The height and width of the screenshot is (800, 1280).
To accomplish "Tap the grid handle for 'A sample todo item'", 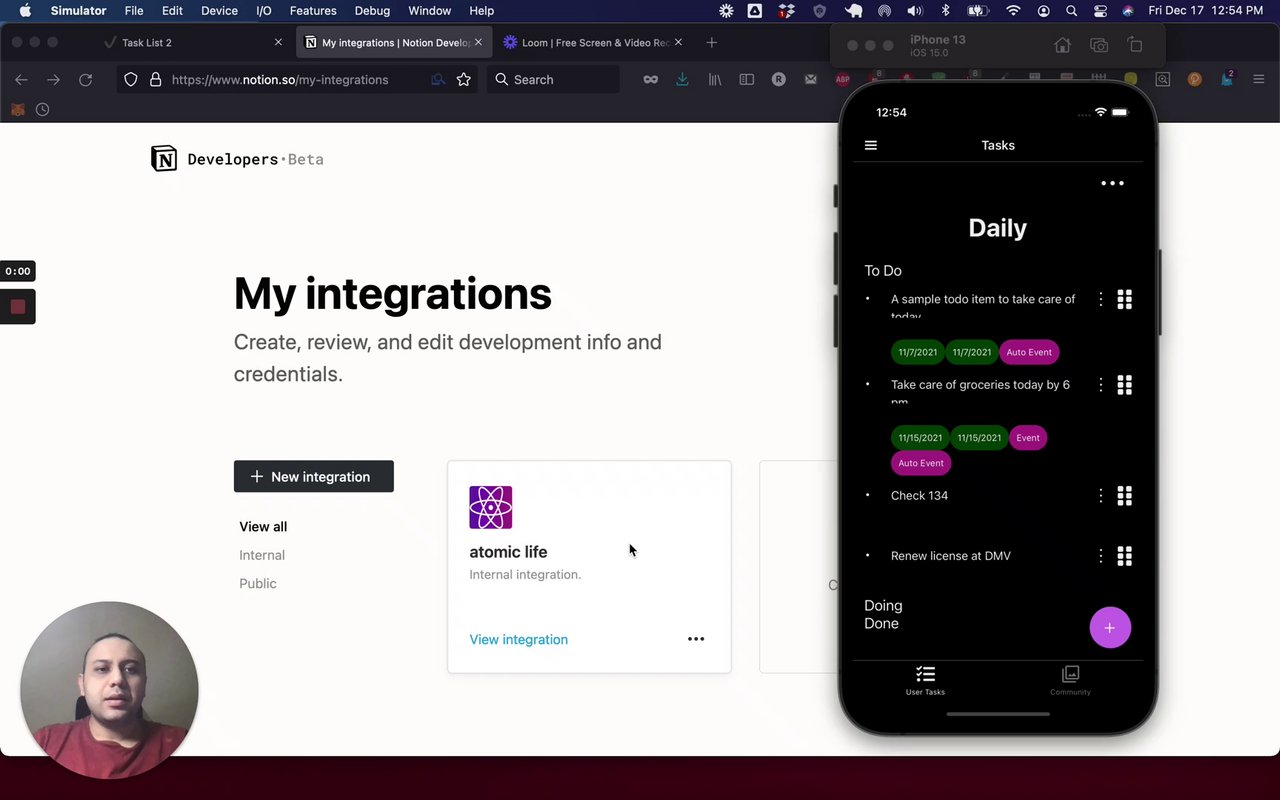I will click(1125, 299).
